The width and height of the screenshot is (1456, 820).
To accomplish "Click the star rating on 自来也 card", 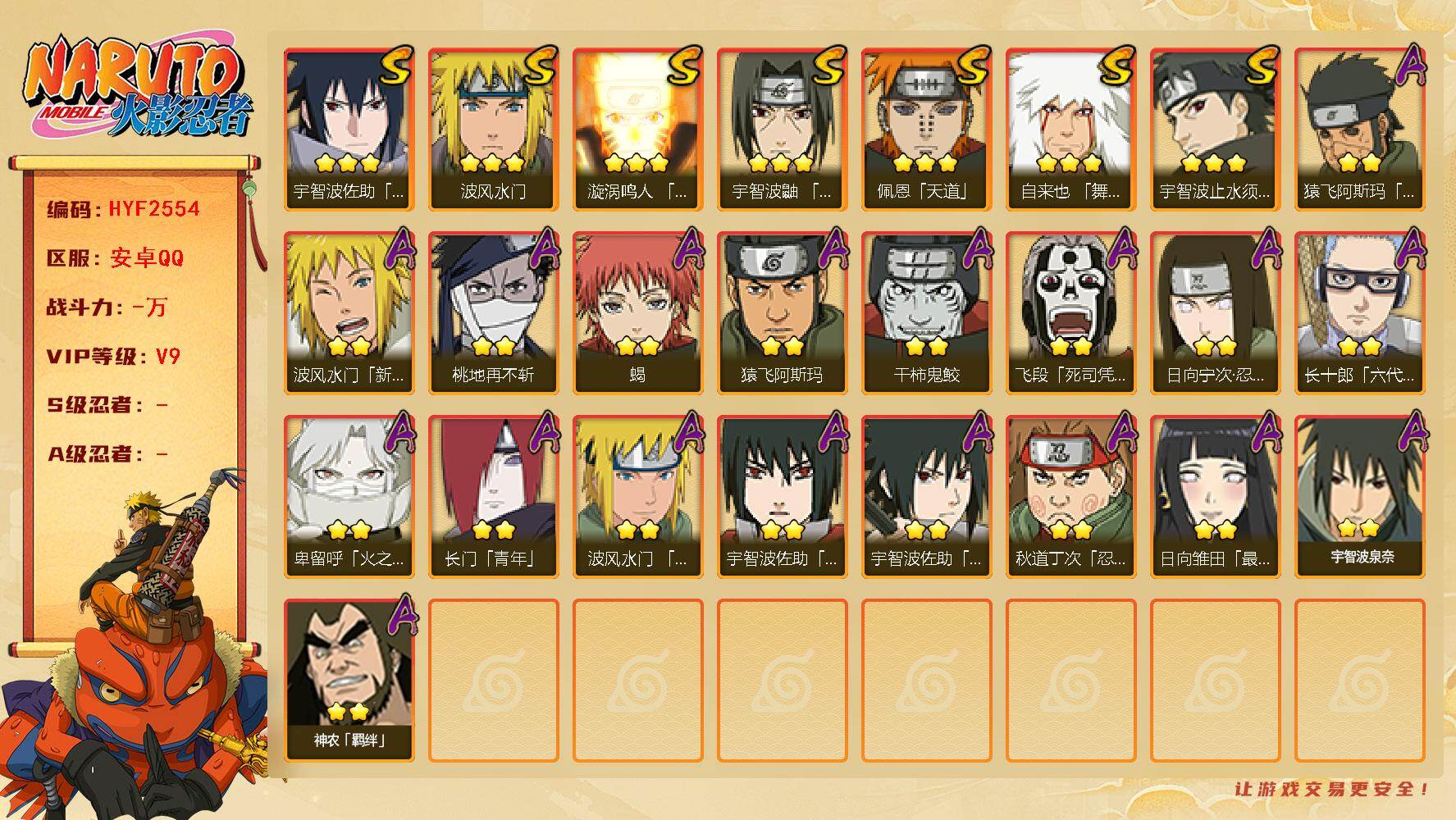I will point(1070,162).
